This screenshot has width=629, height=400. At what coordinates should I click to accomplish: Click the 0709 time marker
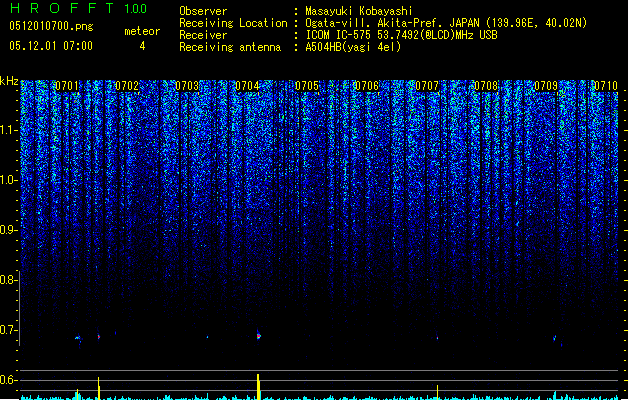[x=546, y=86]
